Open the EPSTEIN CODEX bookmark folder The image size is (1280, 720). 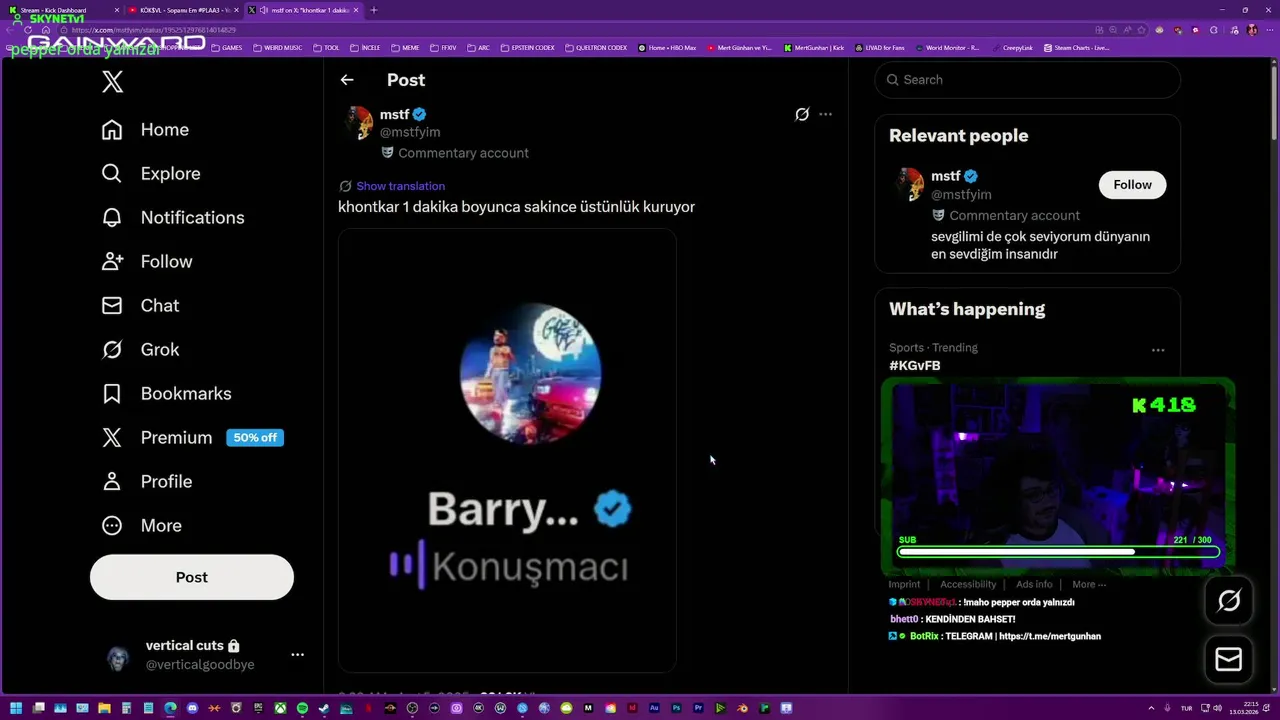pyautogui.click(x=527, y=48)
